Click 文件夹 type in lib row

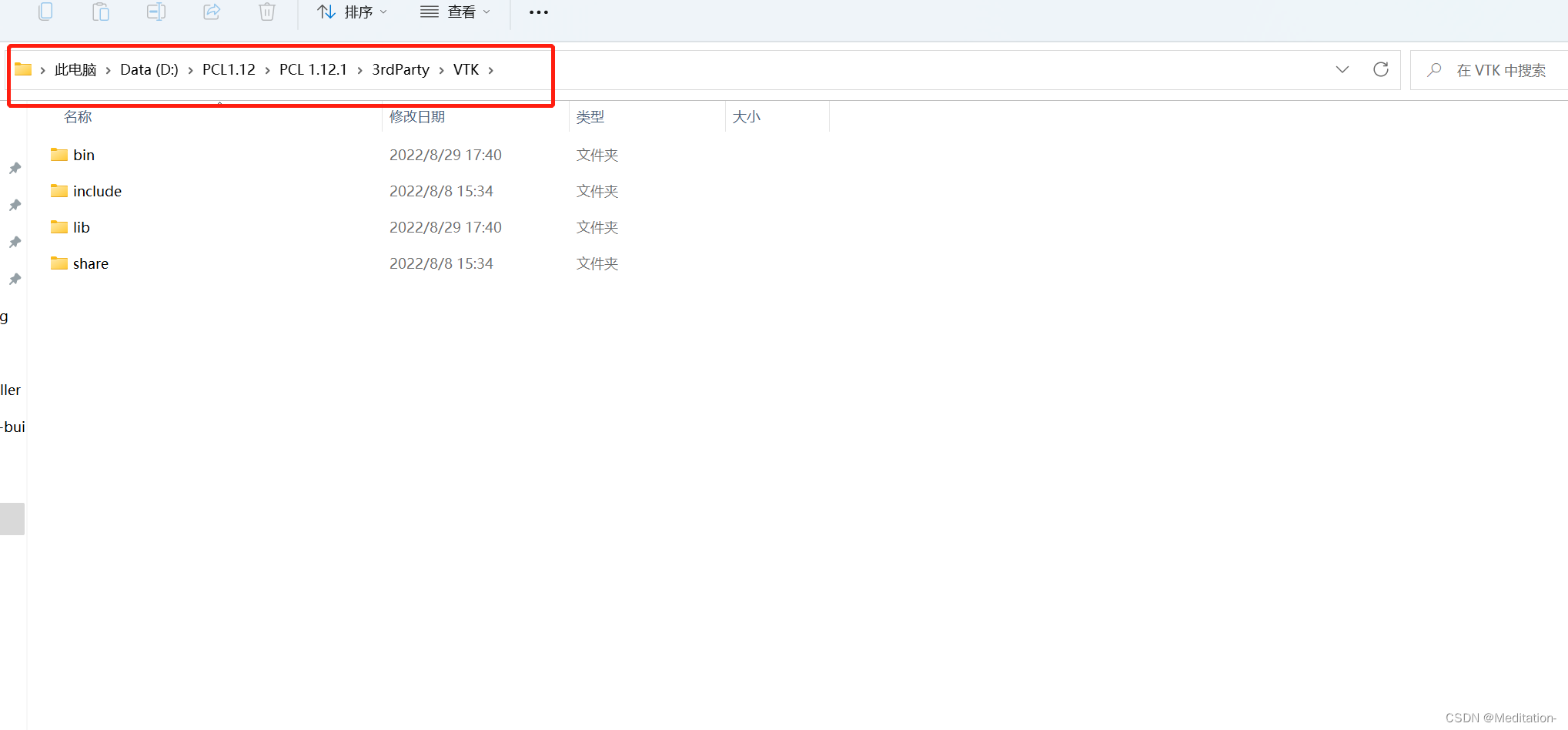[x=597, y=227]
